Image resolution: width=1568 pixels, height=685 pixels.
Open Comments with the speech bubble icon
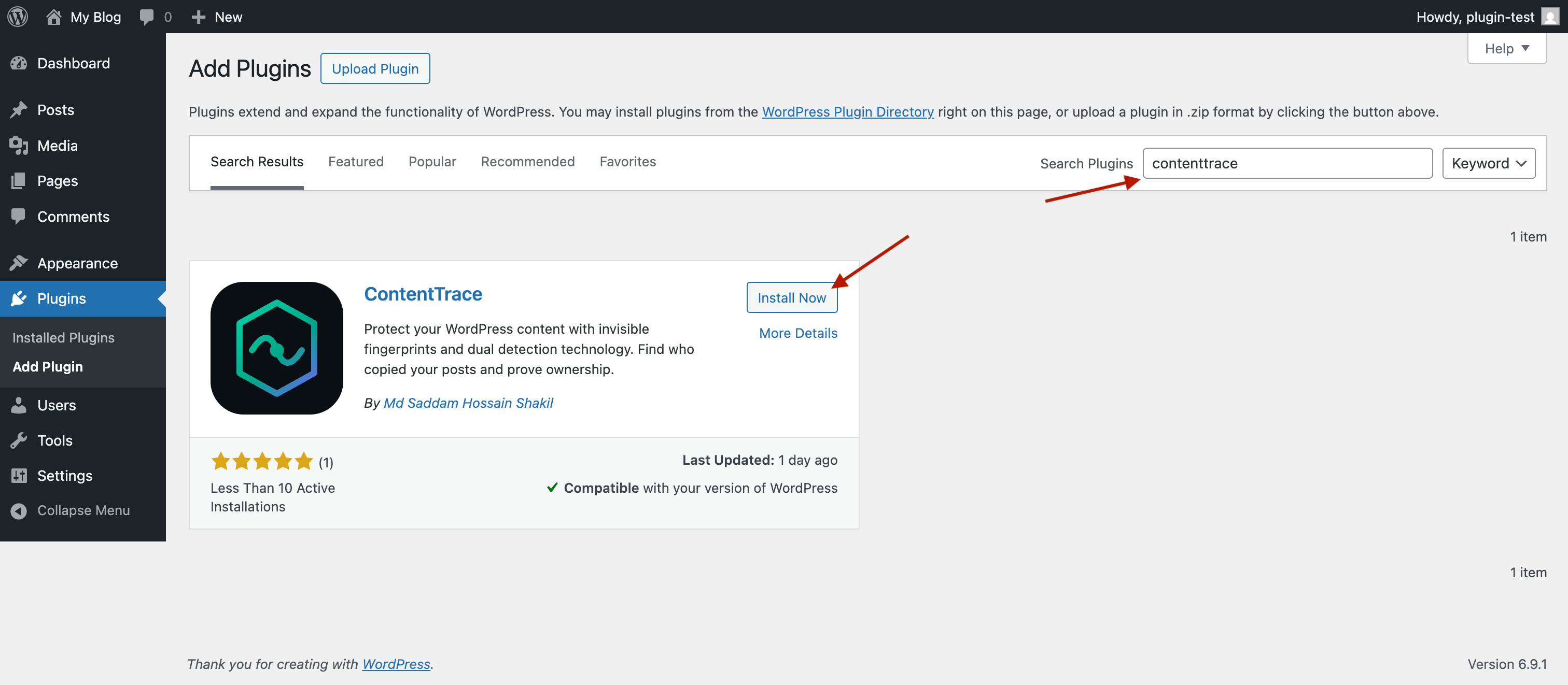[20, 216]
